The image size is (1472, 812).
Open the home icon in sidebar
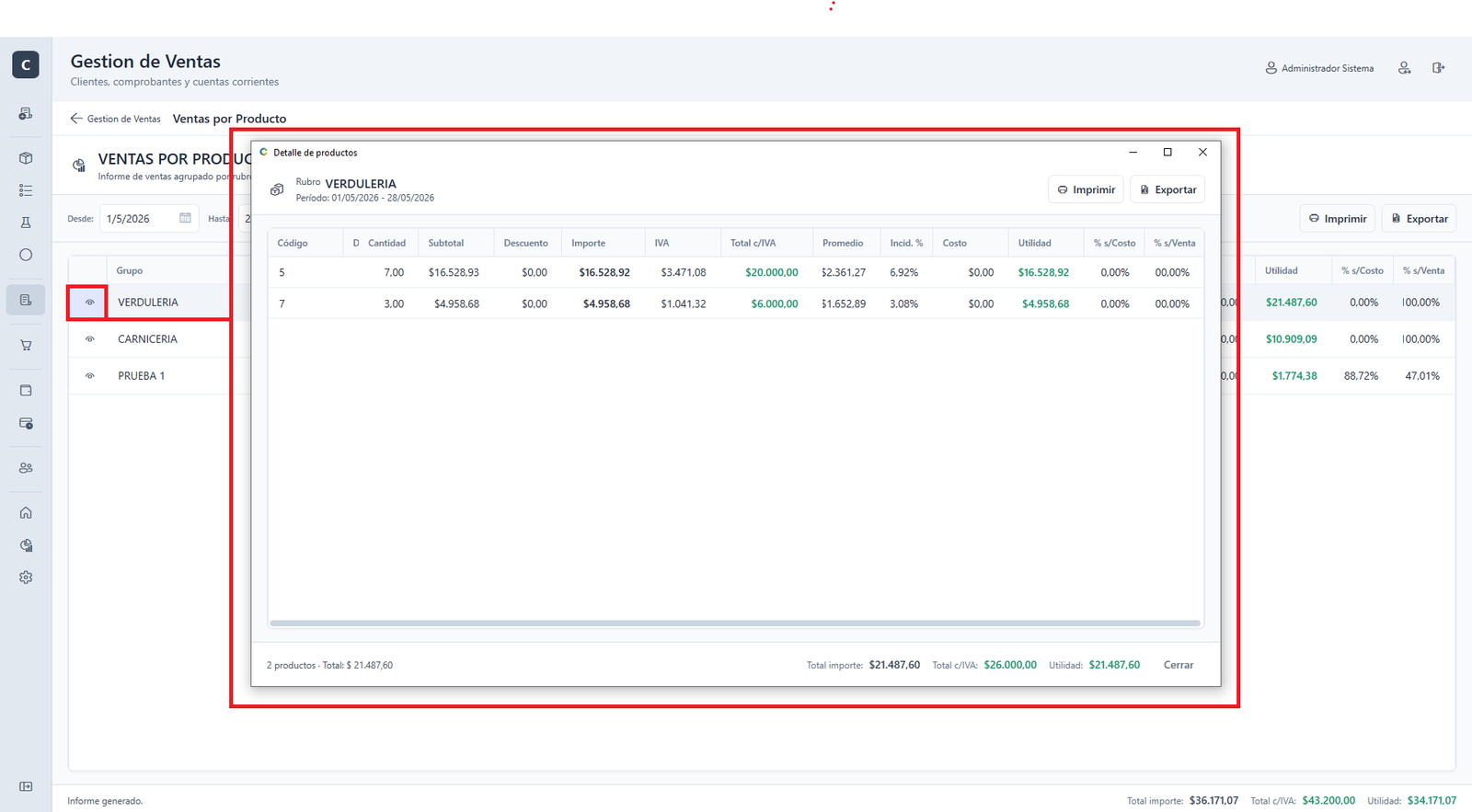[x=26, y=513]
